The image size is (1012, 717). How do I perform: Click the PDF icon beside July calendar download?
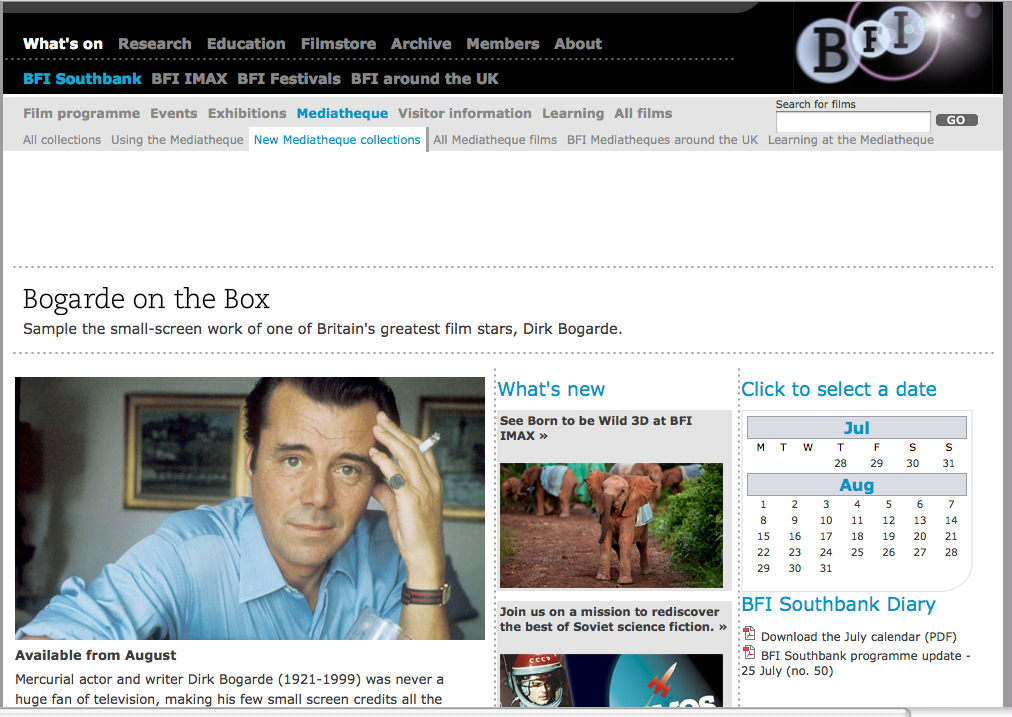749,634
